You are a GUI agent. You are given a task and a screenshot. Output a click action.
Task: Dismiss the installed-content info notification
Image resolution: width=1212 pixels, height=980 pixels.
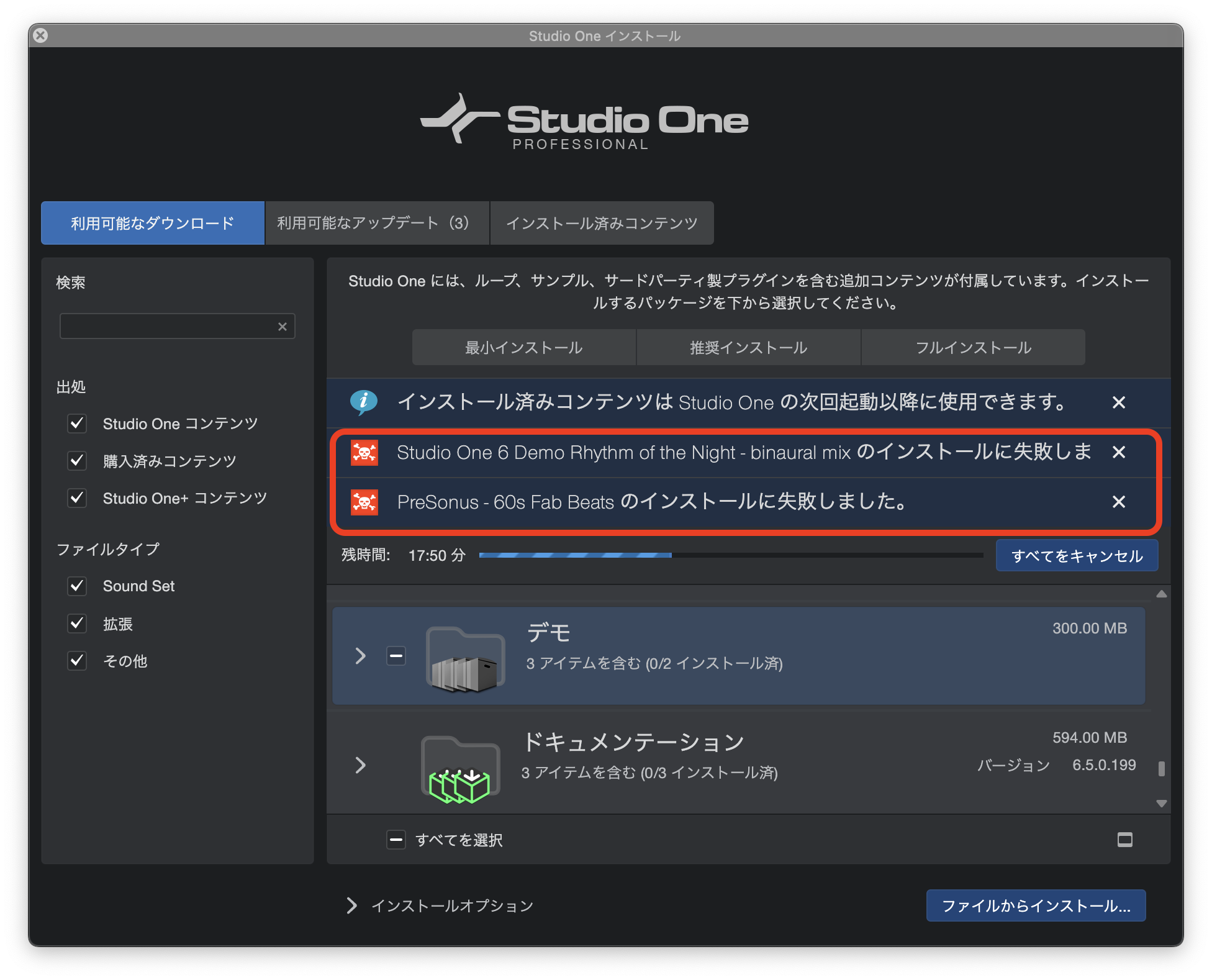tap(1118, 402)
